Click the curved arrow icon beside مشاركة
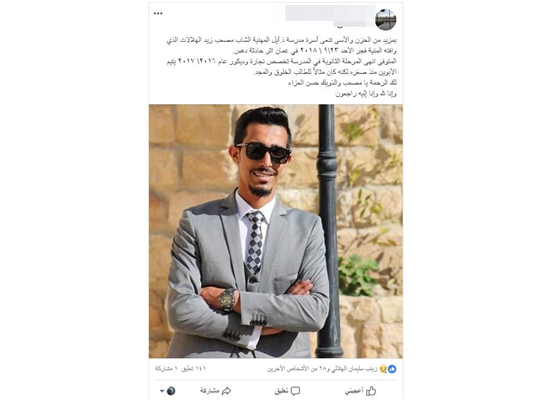This screenshot has height=400, width=550. pyautogui.click(x=227, y=391)
